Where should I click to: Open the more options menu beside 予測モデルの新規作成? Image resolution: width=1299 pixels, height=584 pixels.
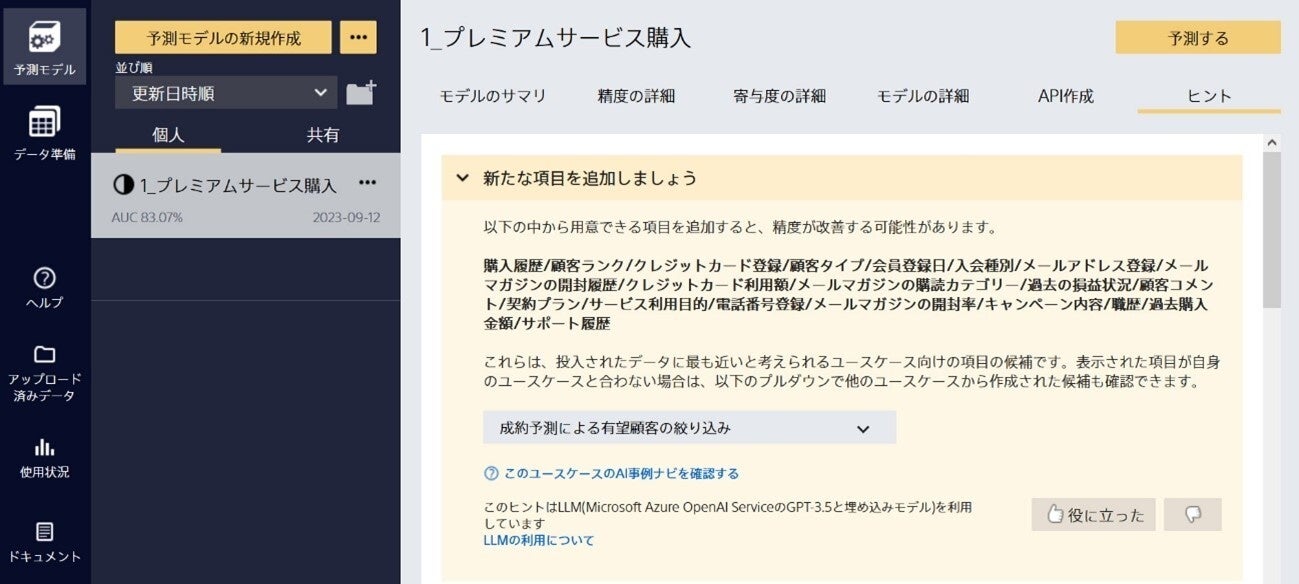(x=360, y=37)
